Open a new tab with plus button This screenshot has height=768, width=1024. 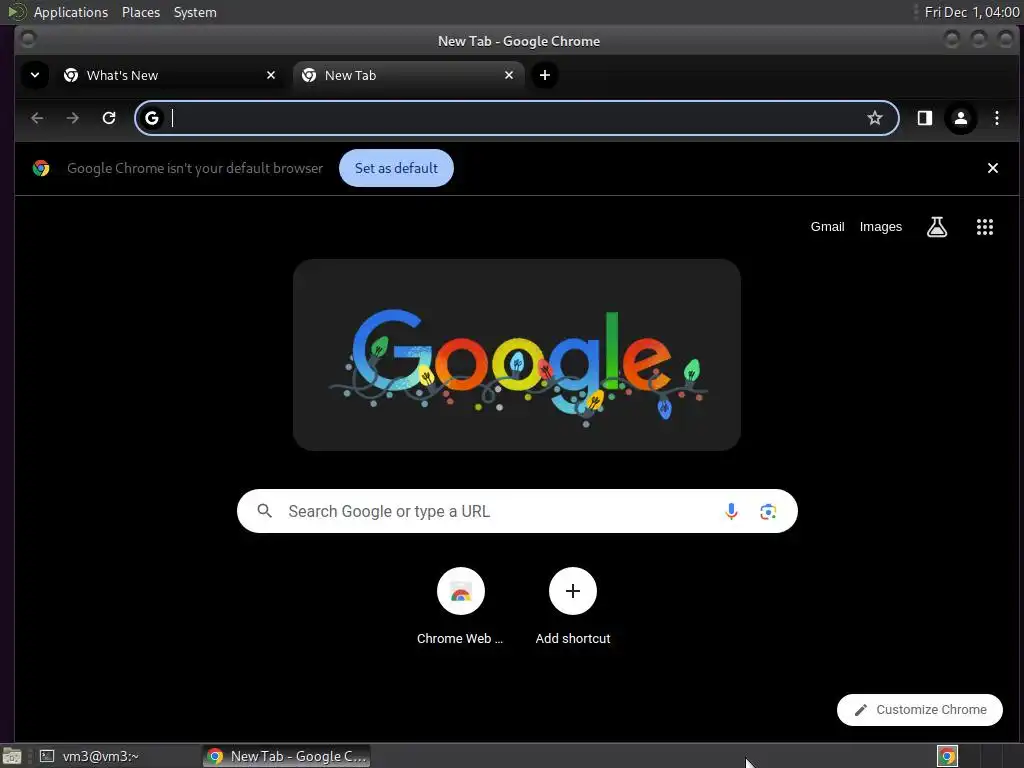[545, 75]
